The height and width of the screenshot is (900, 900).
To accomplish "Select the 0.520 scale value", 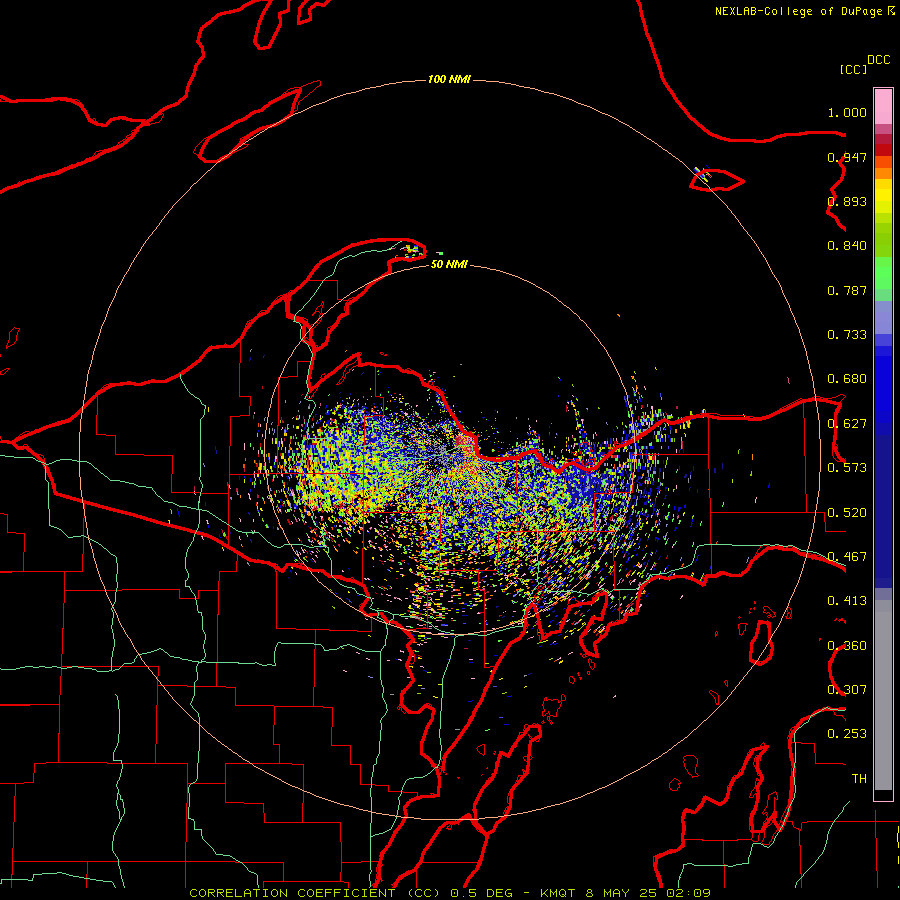I will [847, 513].
